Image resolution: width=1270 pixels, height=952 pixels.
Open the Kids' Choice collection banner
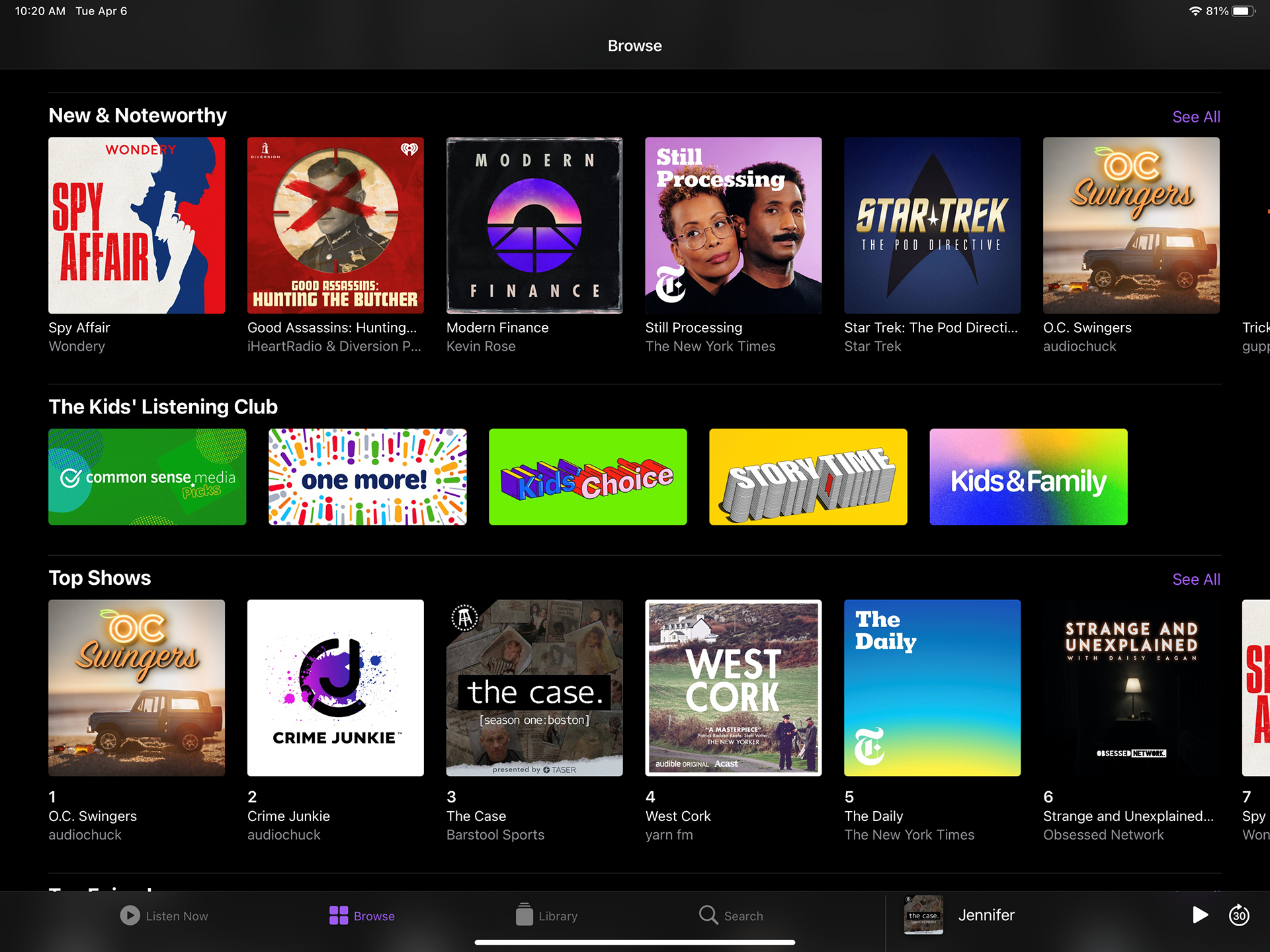587,477
